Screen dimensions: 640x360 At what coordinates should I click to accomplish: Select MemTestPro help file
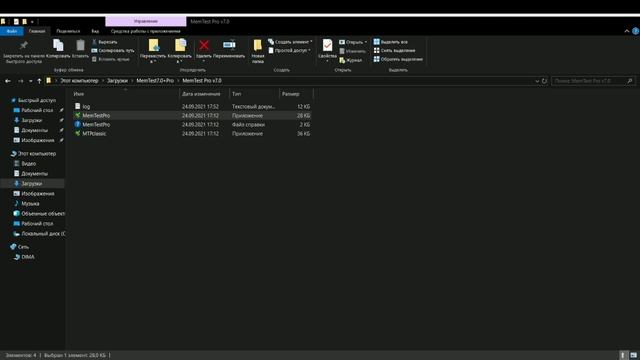(x=191, y=124)
